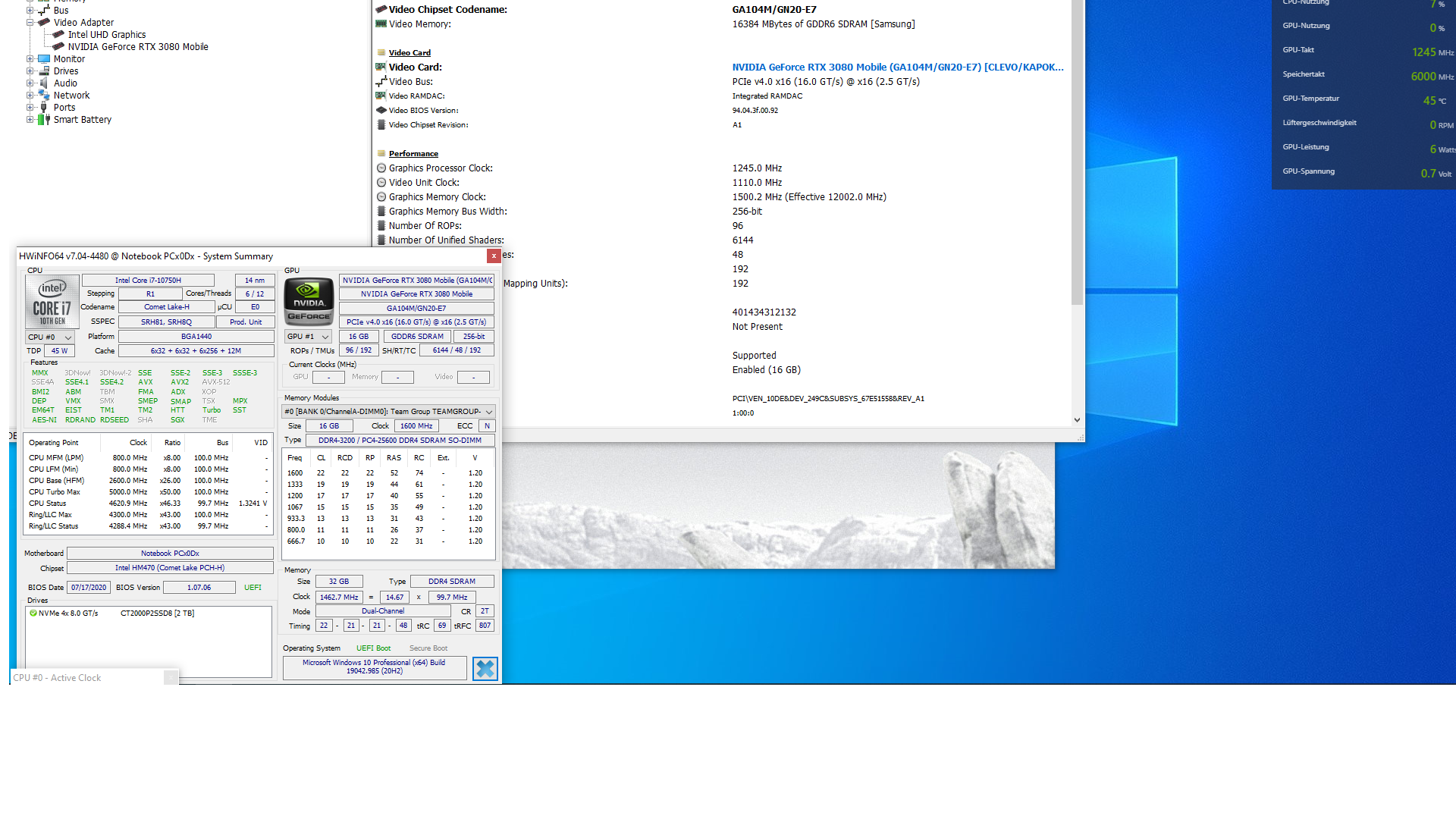Collapse the Video Adapter tree node
Screen dimensions: 1456x819
pos(30,23)
